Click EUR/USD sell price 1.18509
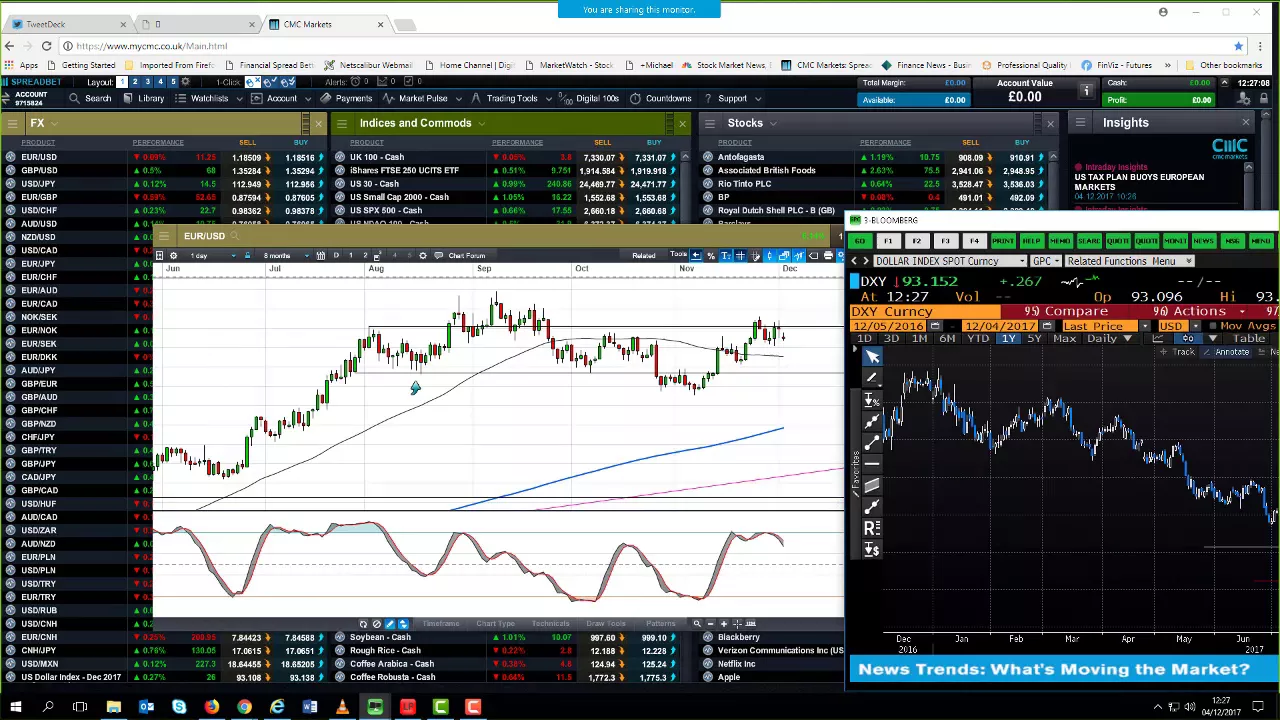Viewport: 1280px width, 720px height. 246,158
